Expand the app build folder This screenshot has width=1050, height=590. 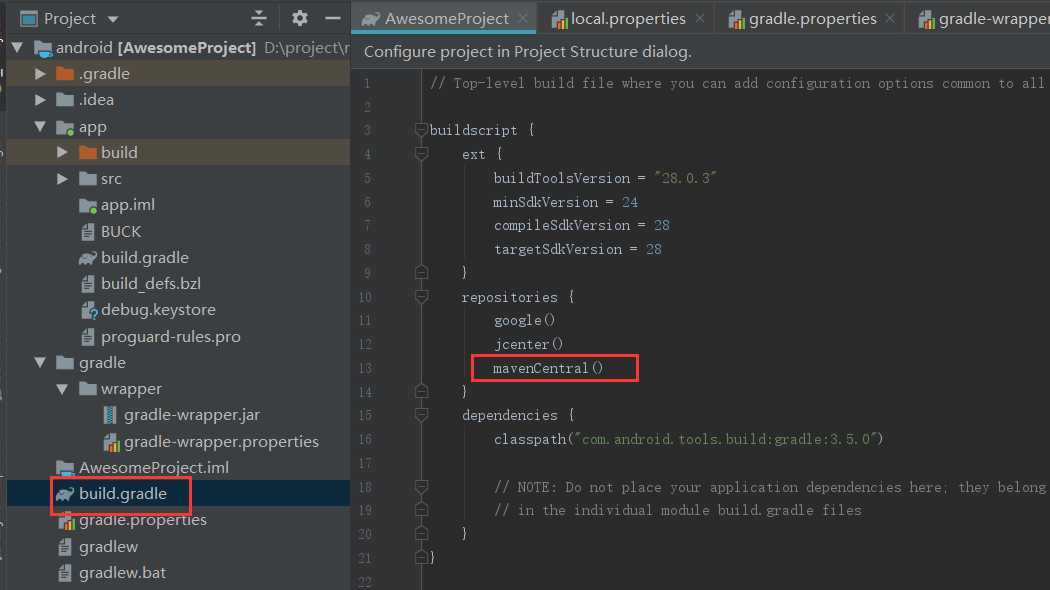click(62, 152)
